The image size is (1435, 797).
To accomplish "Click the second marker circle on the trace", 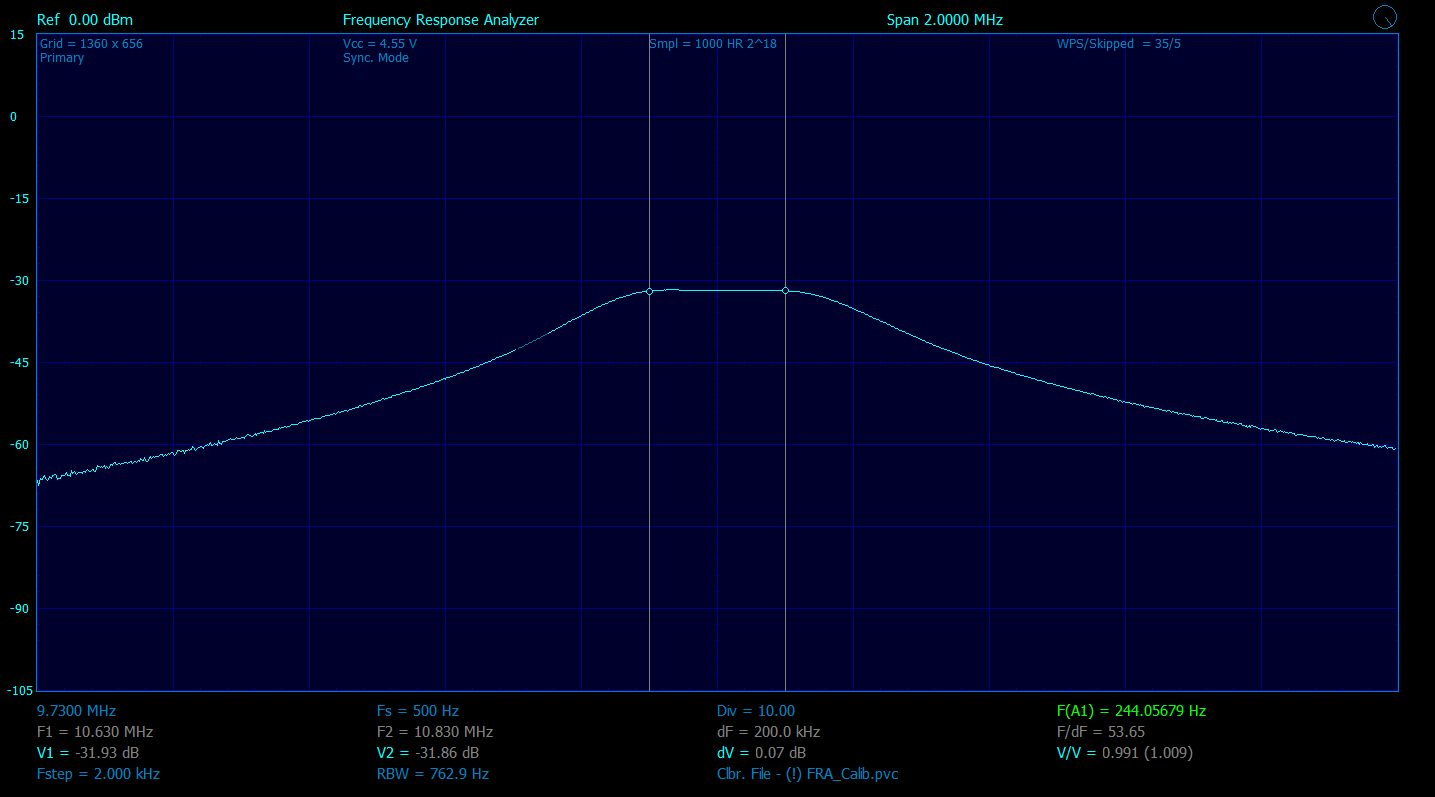I will click(x=785, y=291).
